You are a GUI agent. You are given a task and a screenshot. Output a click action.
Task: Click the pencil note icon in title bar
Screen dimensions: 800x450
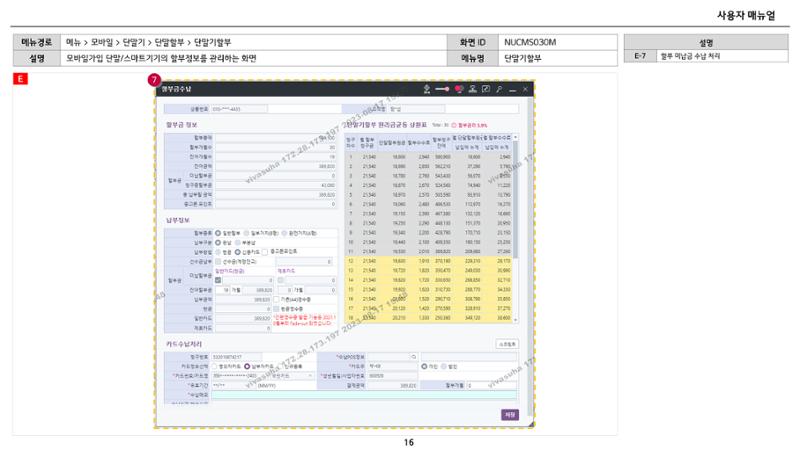[x=486, y=89]
